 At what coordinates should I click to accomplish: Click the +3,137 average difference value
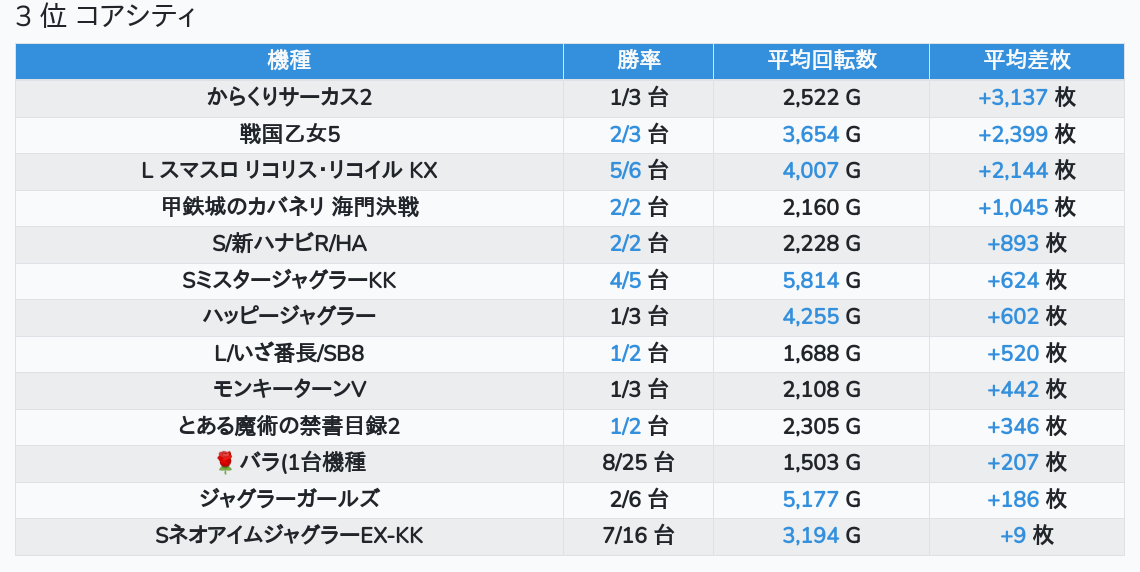click(1012, 97)
